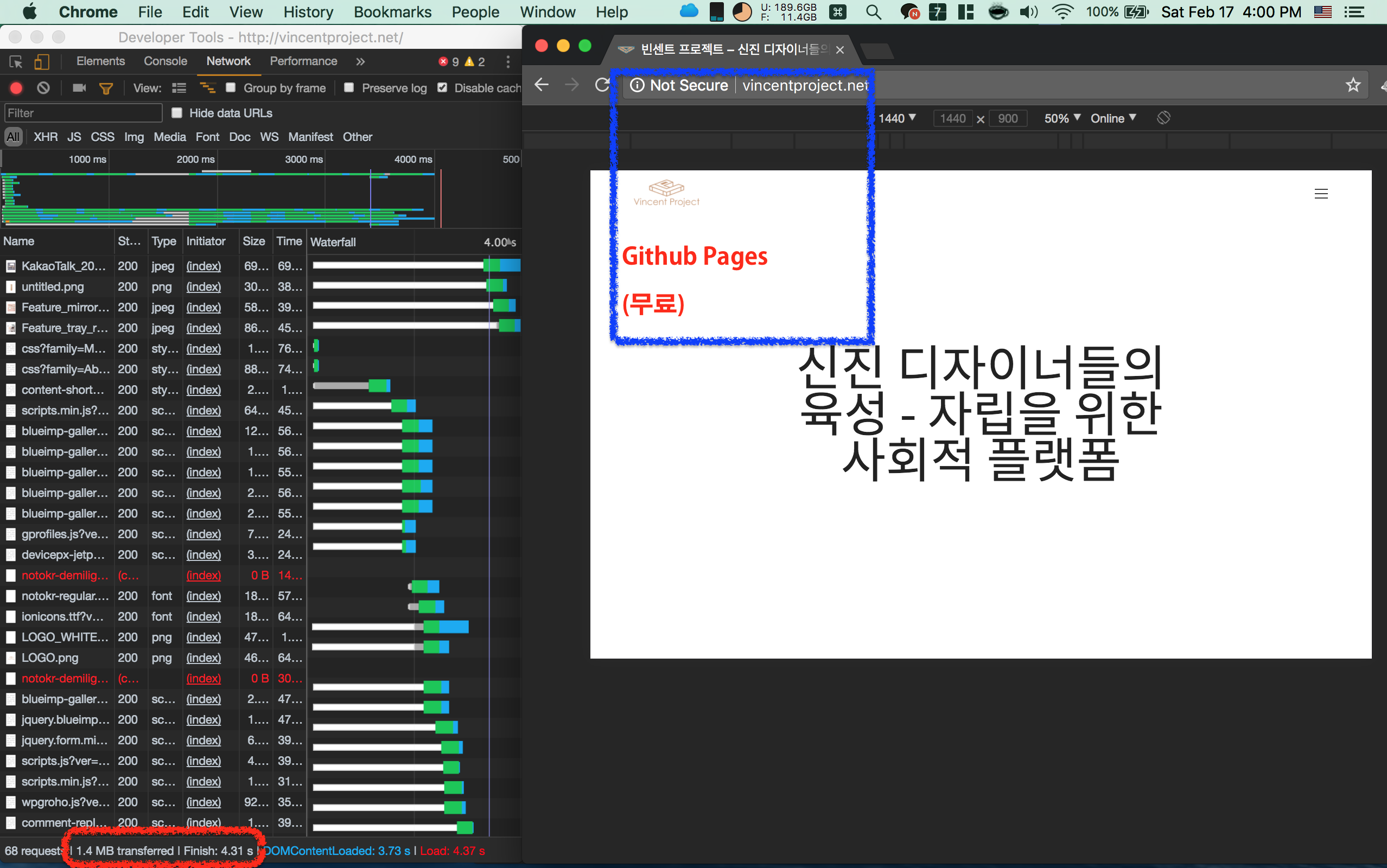Filter requests by XHR
The width and height of the screenshot is (1387, 868).
(x=46, y=137)
